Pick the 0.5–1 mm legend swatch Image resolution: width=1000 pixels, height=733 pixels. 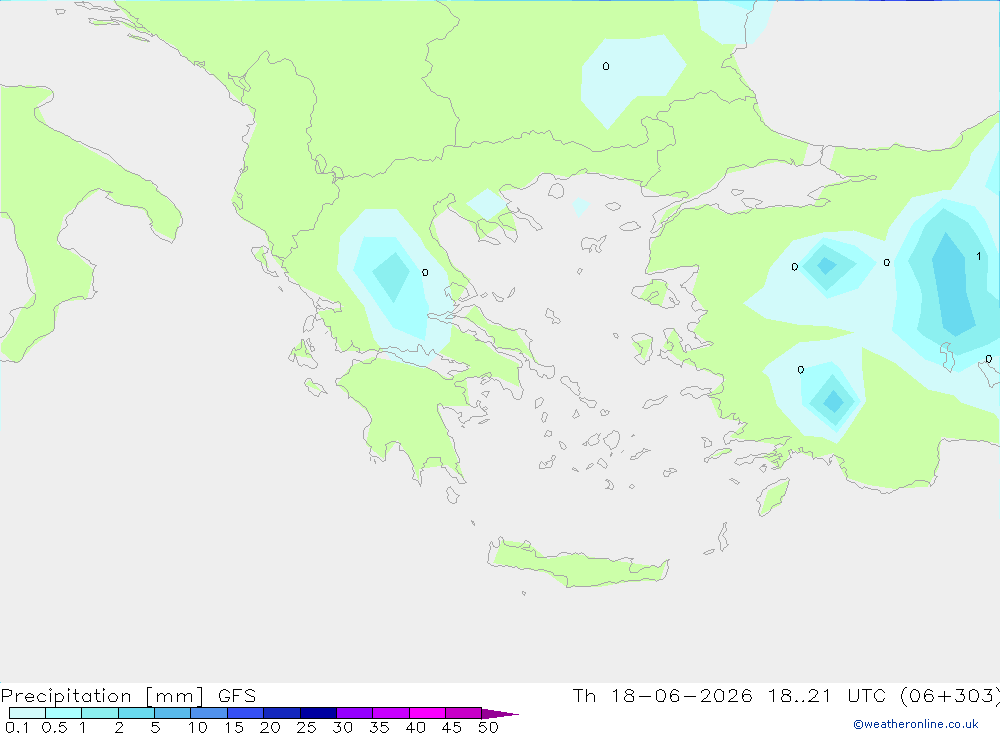coord(64,713)
